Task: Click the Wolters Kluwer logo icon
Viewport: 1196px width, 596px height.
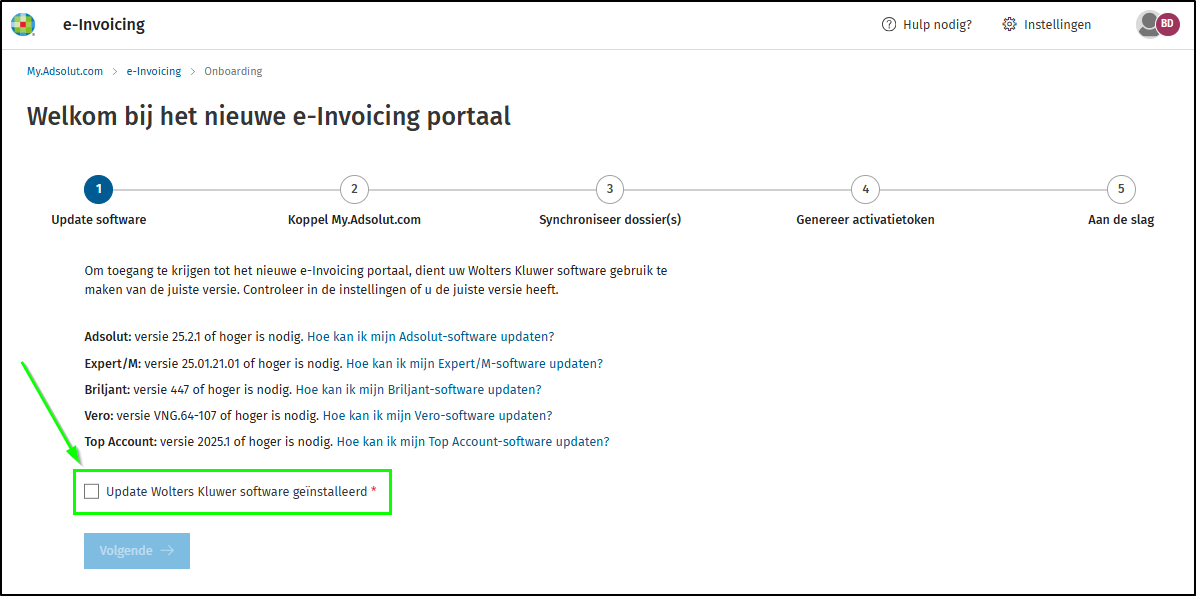Action: (x=23, y=25)
